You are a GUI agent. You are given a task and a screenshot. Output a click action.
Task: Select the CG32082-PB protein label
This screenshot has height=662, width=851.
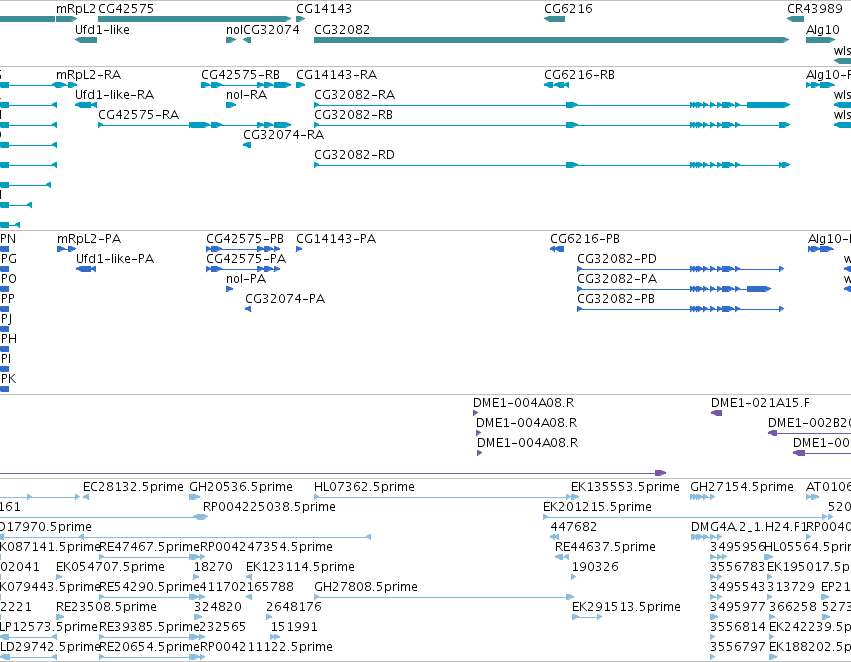pos(616,299)
